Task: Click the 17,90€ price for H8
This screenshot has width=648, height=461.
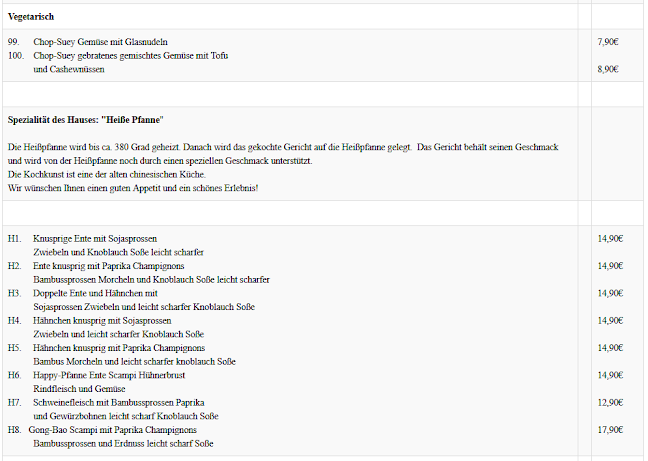Action: click(x=610, y=429)
